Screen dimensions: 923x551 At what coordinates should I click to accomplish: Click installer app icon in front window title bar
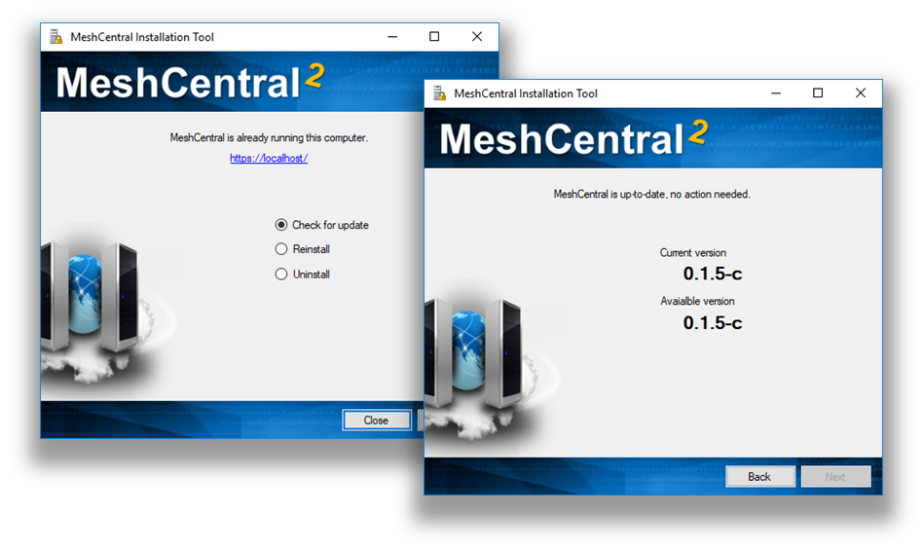click(x=440, y=93)
